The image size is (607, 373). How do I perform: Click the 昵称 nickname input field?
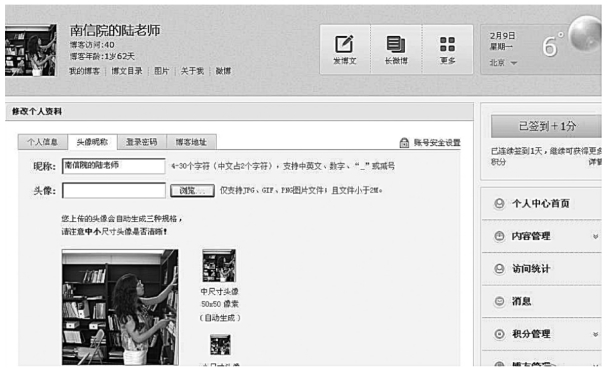coord(113,166)
